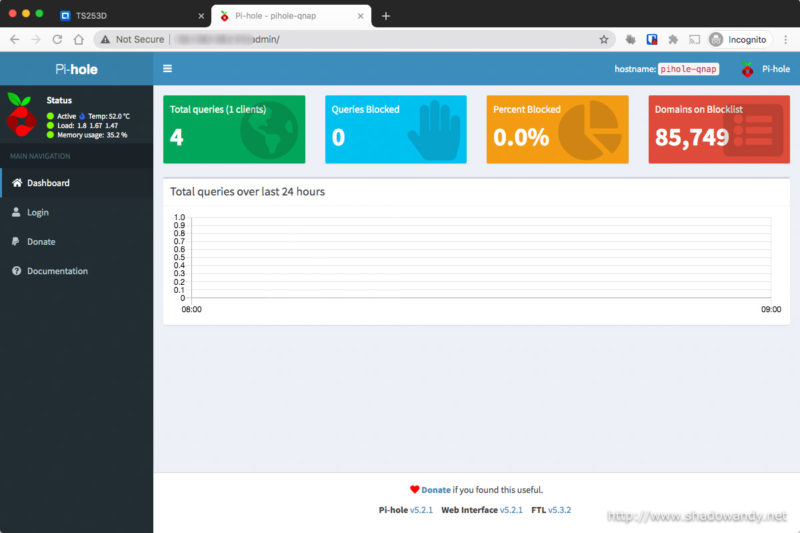
Task: Bookmark this page with the star icon
Action: 604,39
